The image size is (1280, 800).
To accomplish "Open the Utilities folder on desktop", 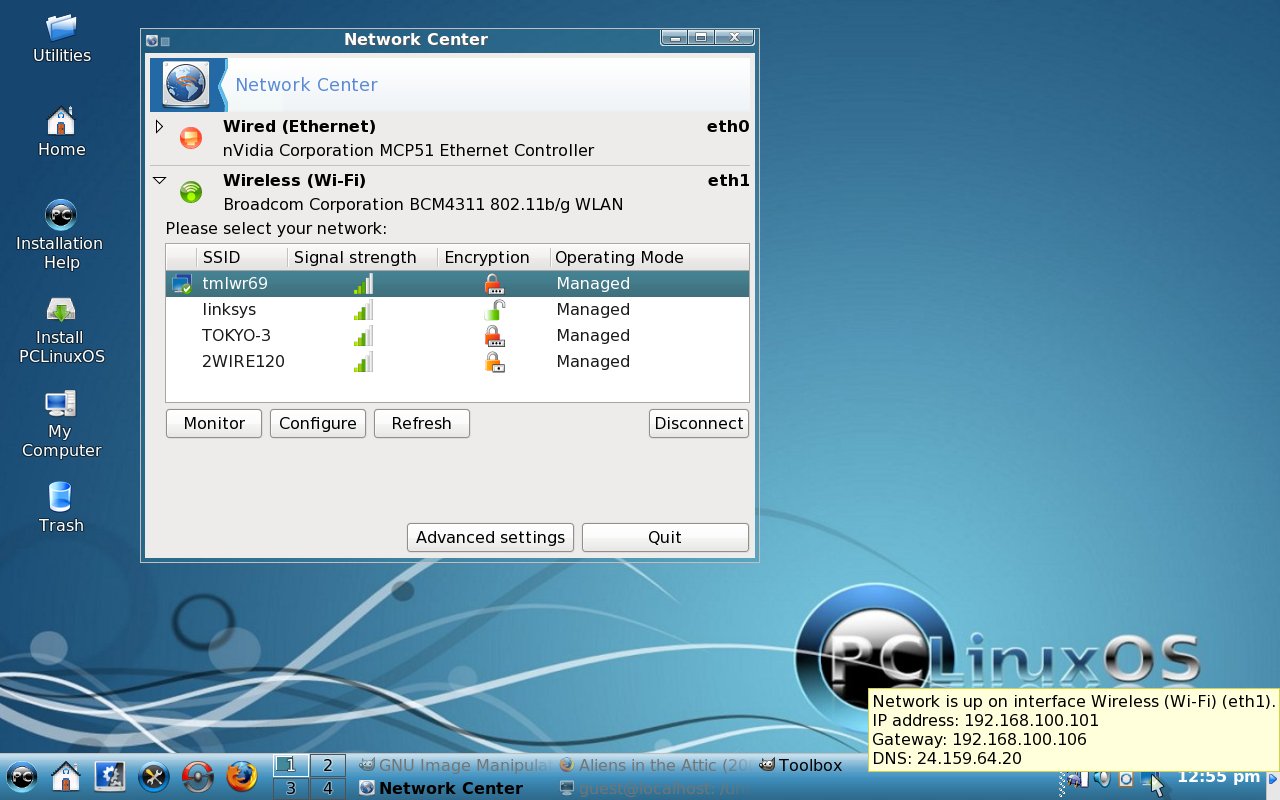I will click(x=62, y=39).
